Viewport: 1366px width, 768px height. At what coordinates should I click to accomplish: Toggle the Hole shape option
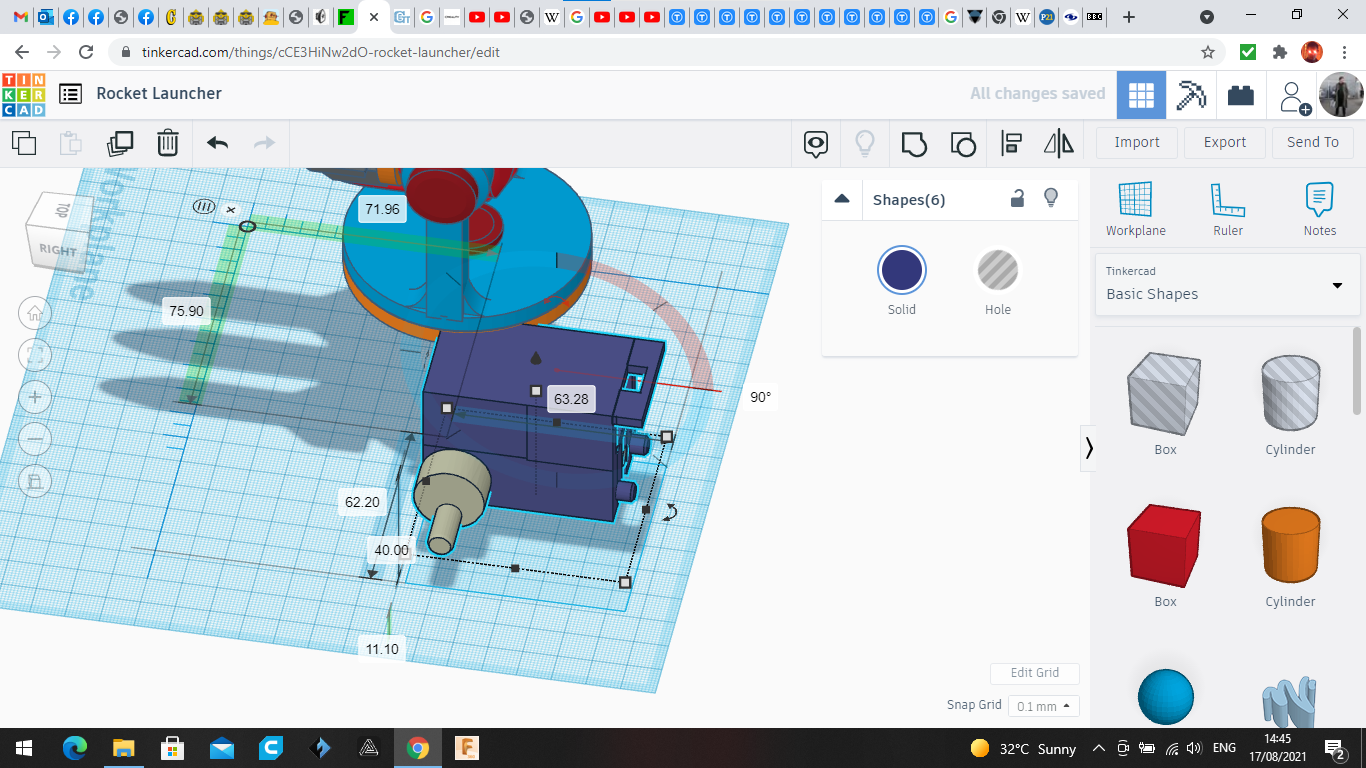(997, 271)
